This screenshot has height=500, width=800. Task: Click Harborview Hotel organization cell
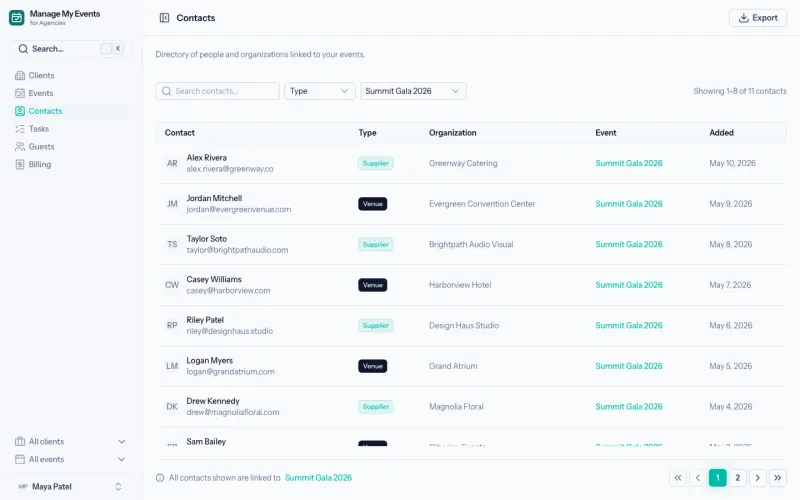point(460,285)
